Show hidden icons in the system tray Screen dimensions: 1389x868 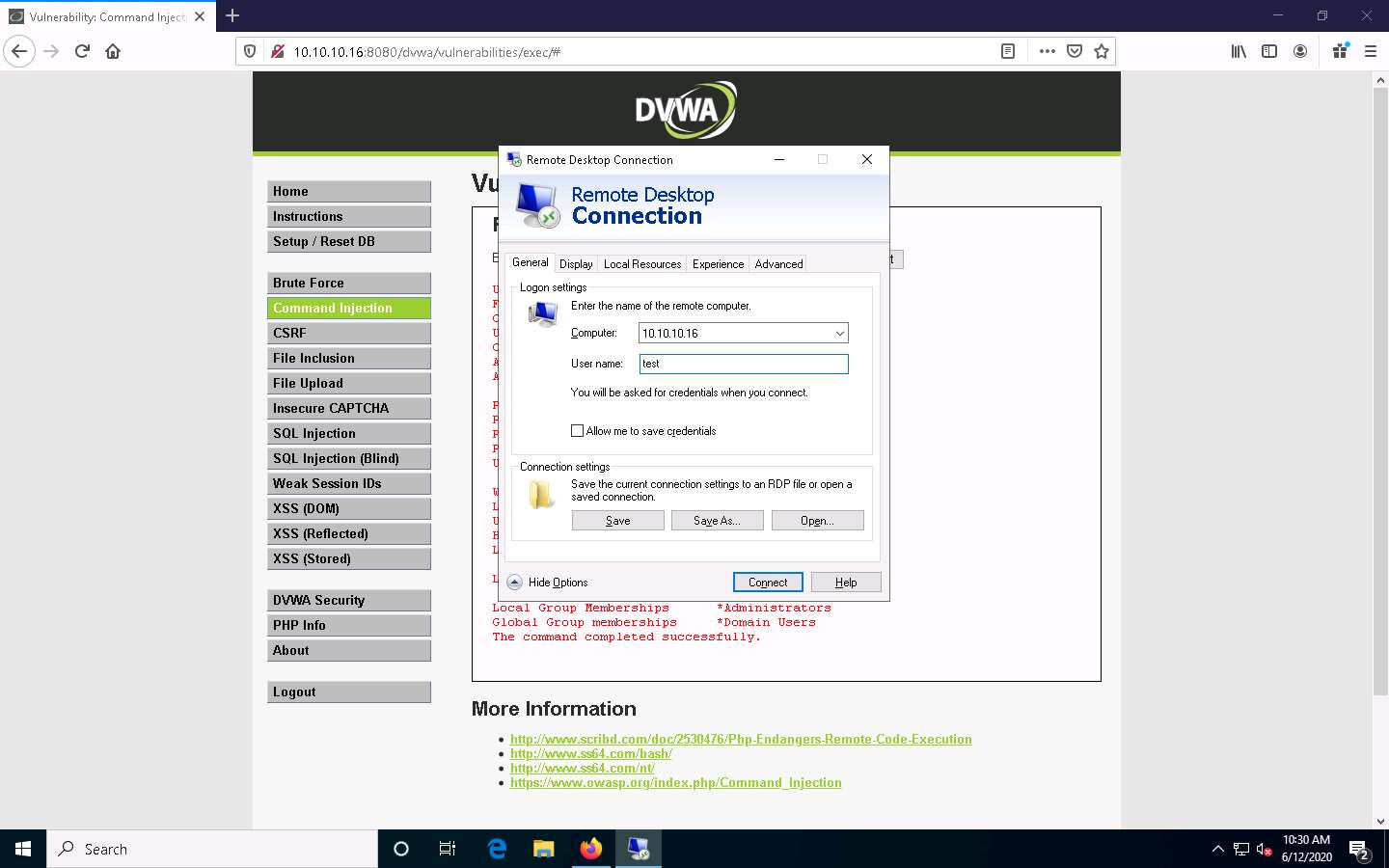pyautogui.click(x=1217, y=849)
